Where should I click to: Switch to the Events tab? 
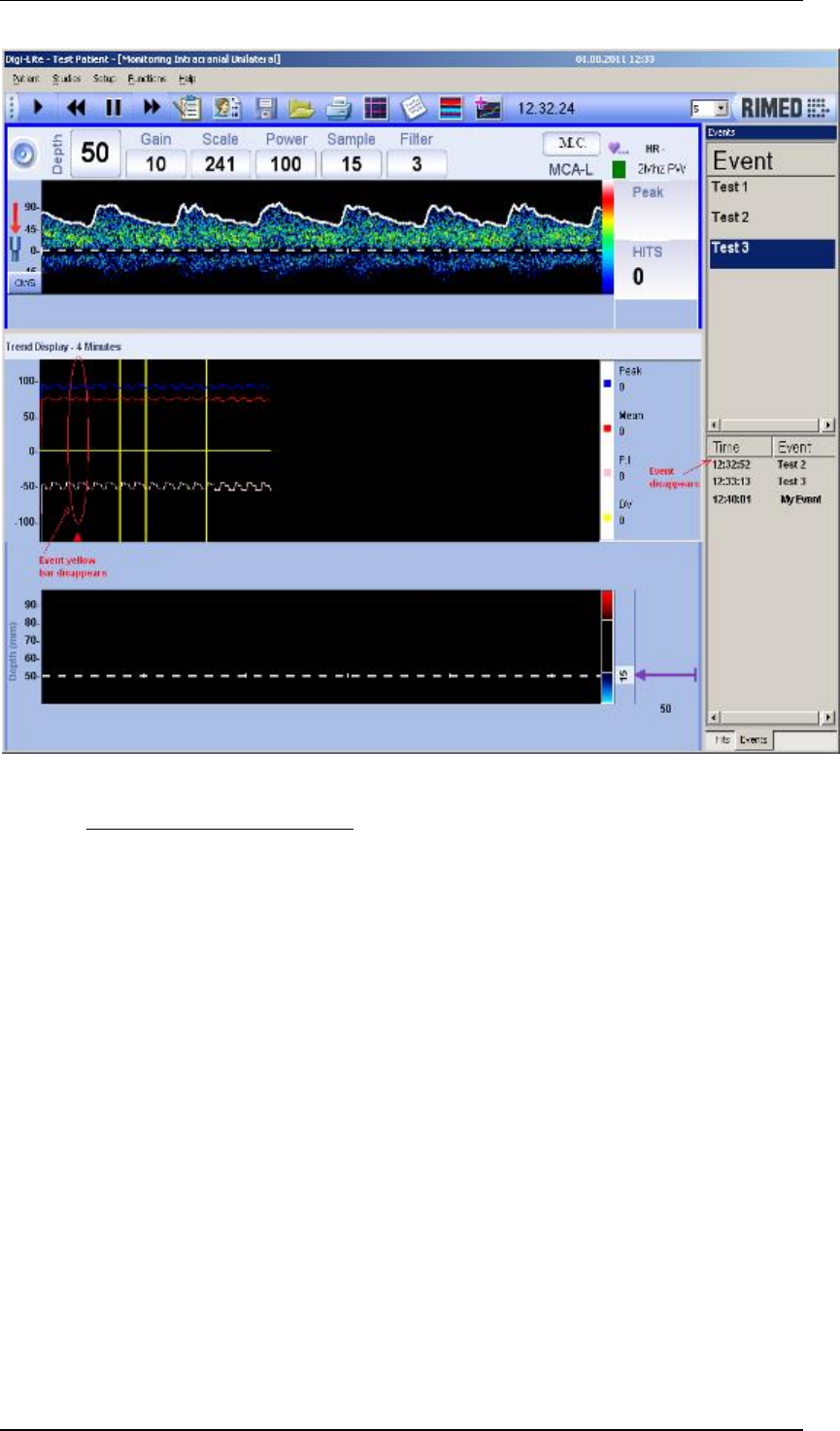coord(753,739)
